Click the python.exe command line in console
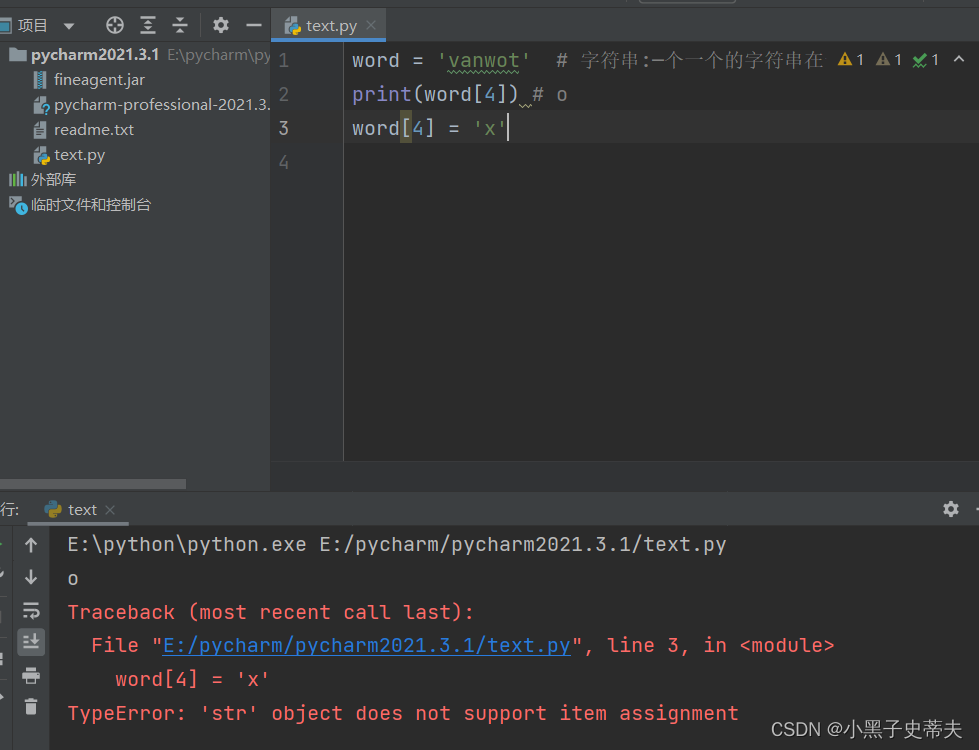Image resolution: width=979 pixels, height=750 pixels. click(396, 544)
